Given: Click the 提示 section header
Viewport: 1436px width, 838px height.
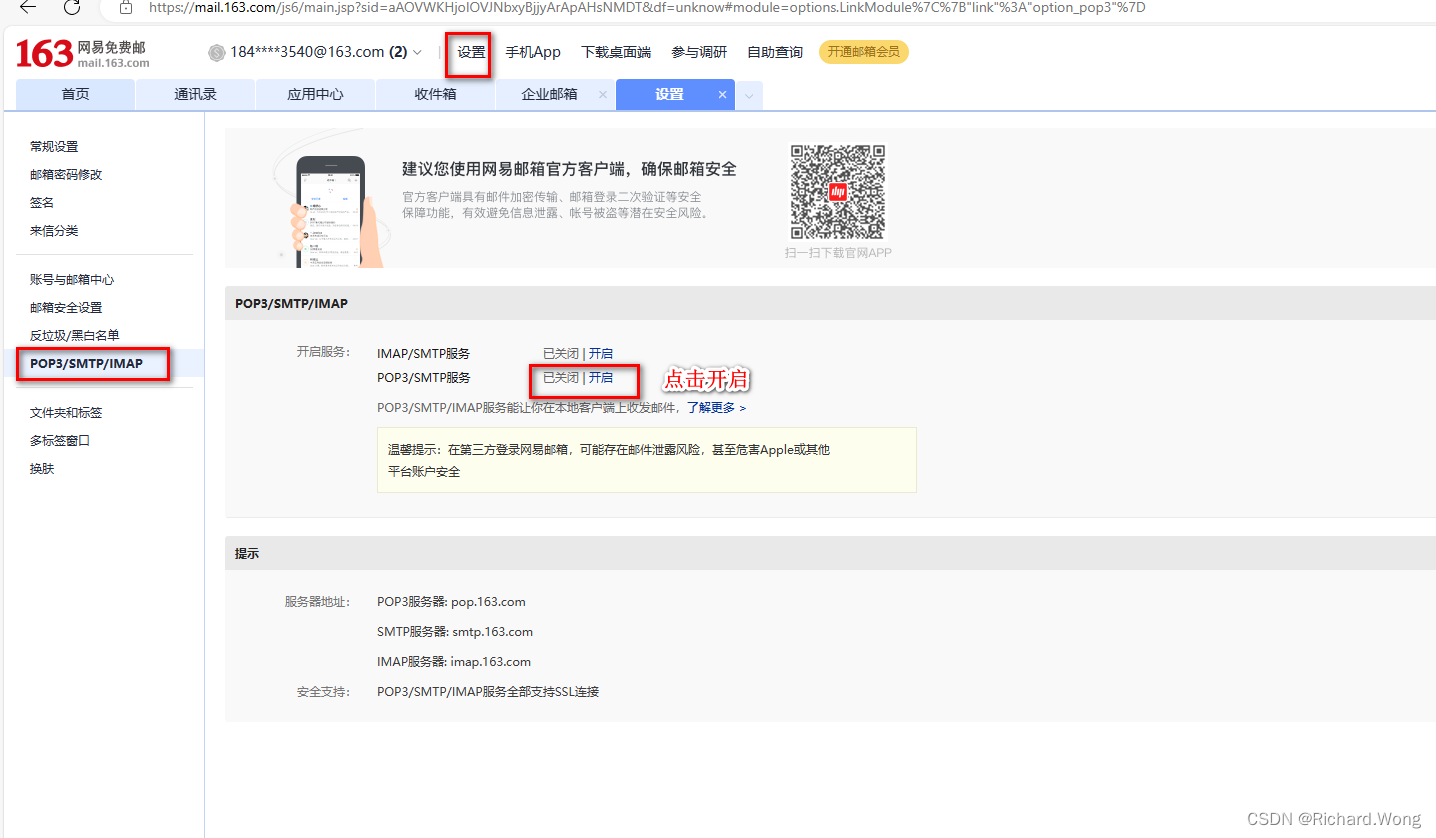Looking at the screenshot, I should click(830, 553).
